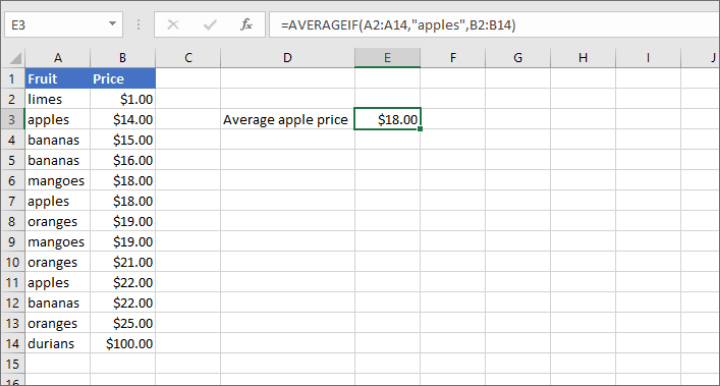Select column H header
Screen dimensions: 720x386
pos(583,58)
